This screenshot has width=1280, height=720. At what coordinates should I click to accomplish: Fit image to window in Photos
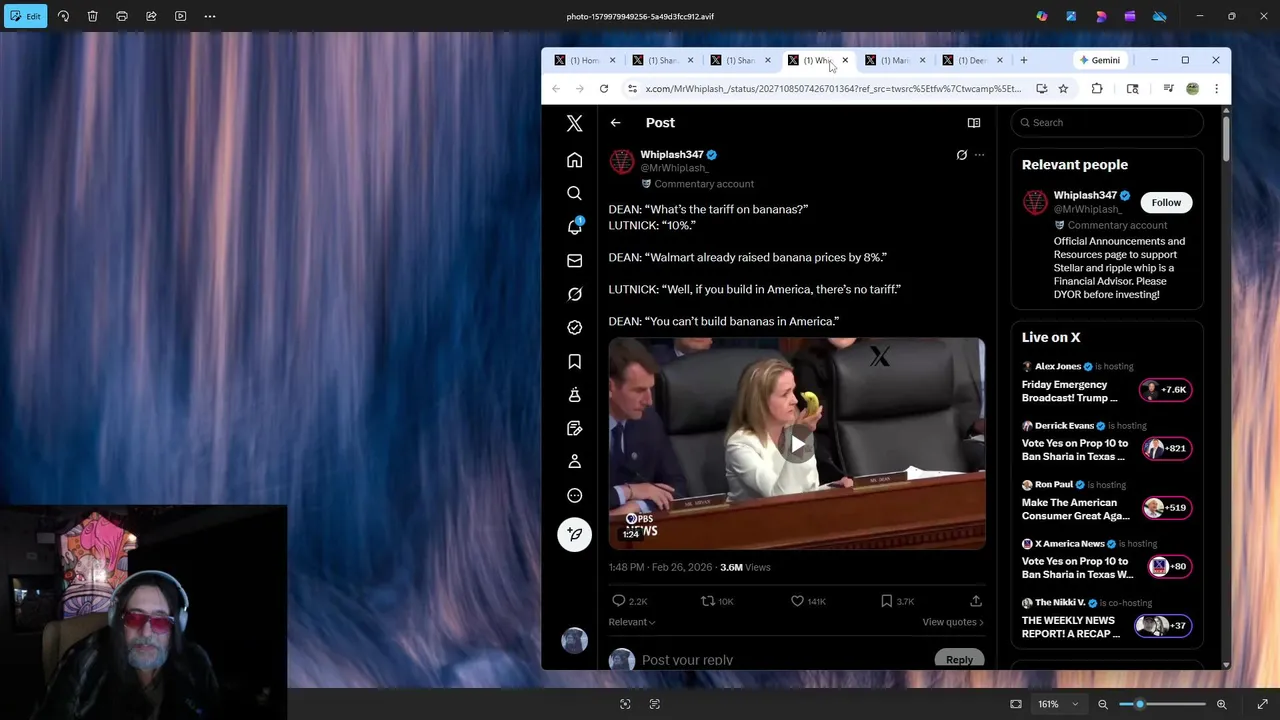(1016, 704)
